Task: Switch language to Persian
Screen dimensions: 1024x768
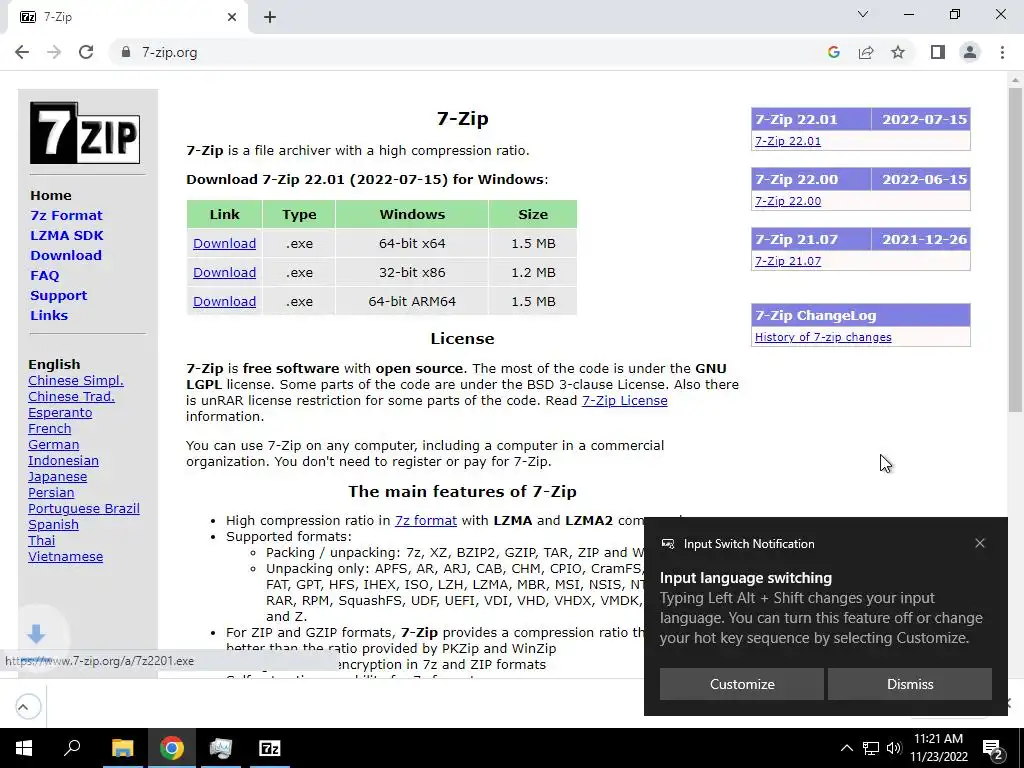Action: 51,492
